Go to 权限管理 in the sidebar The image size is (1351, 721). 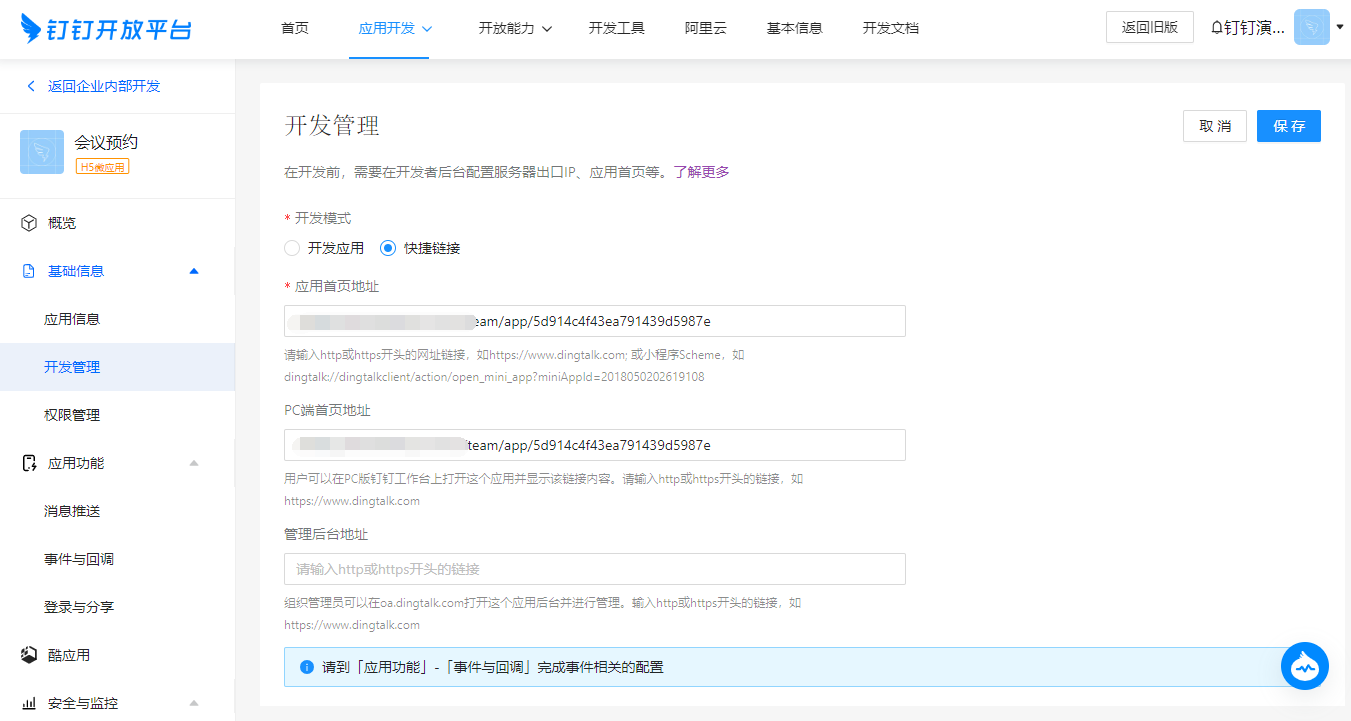point(72,415)
